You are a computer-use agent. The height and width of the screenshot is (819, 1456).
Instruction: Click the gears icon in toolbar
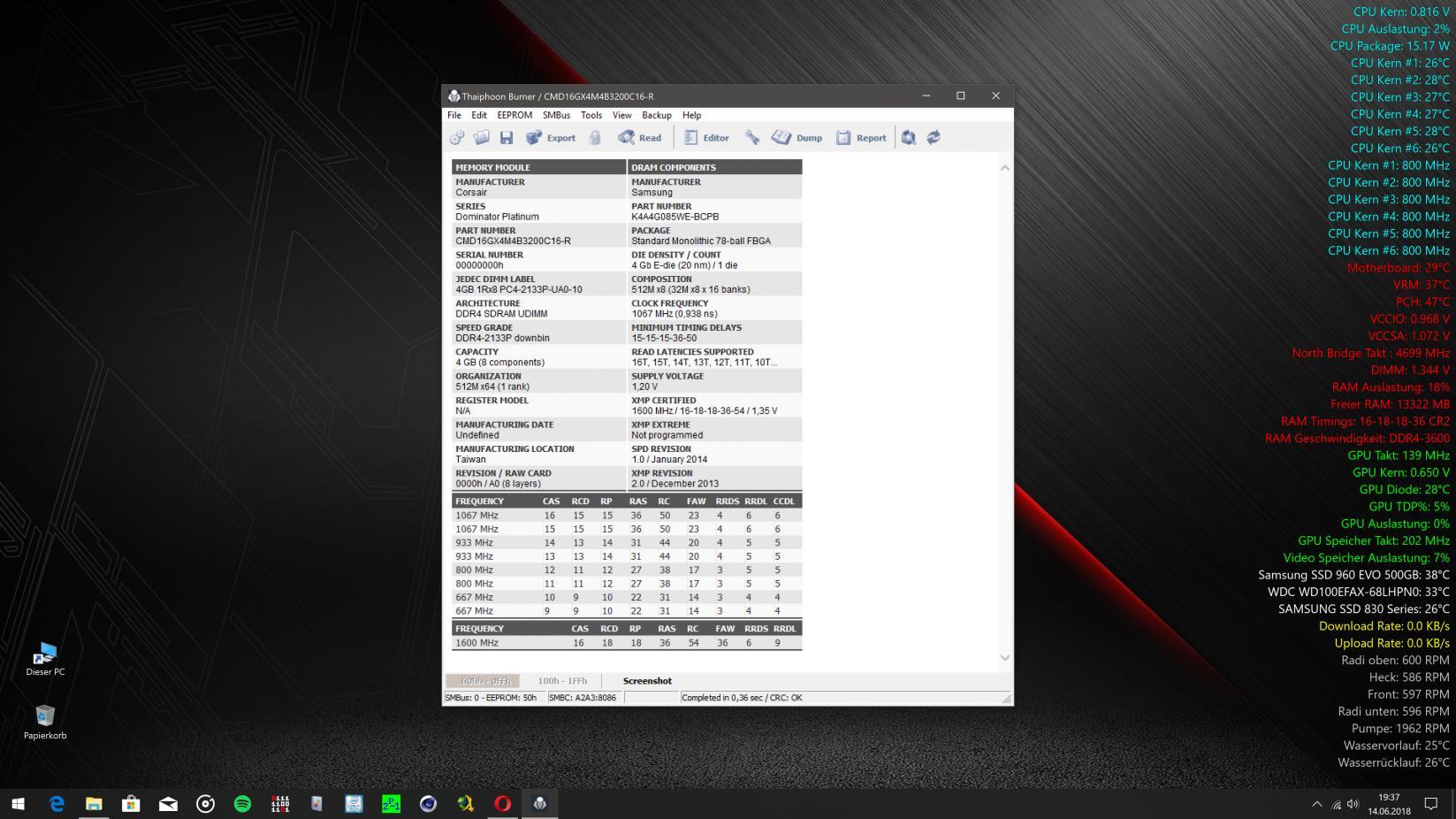click(x=457, y=138)
